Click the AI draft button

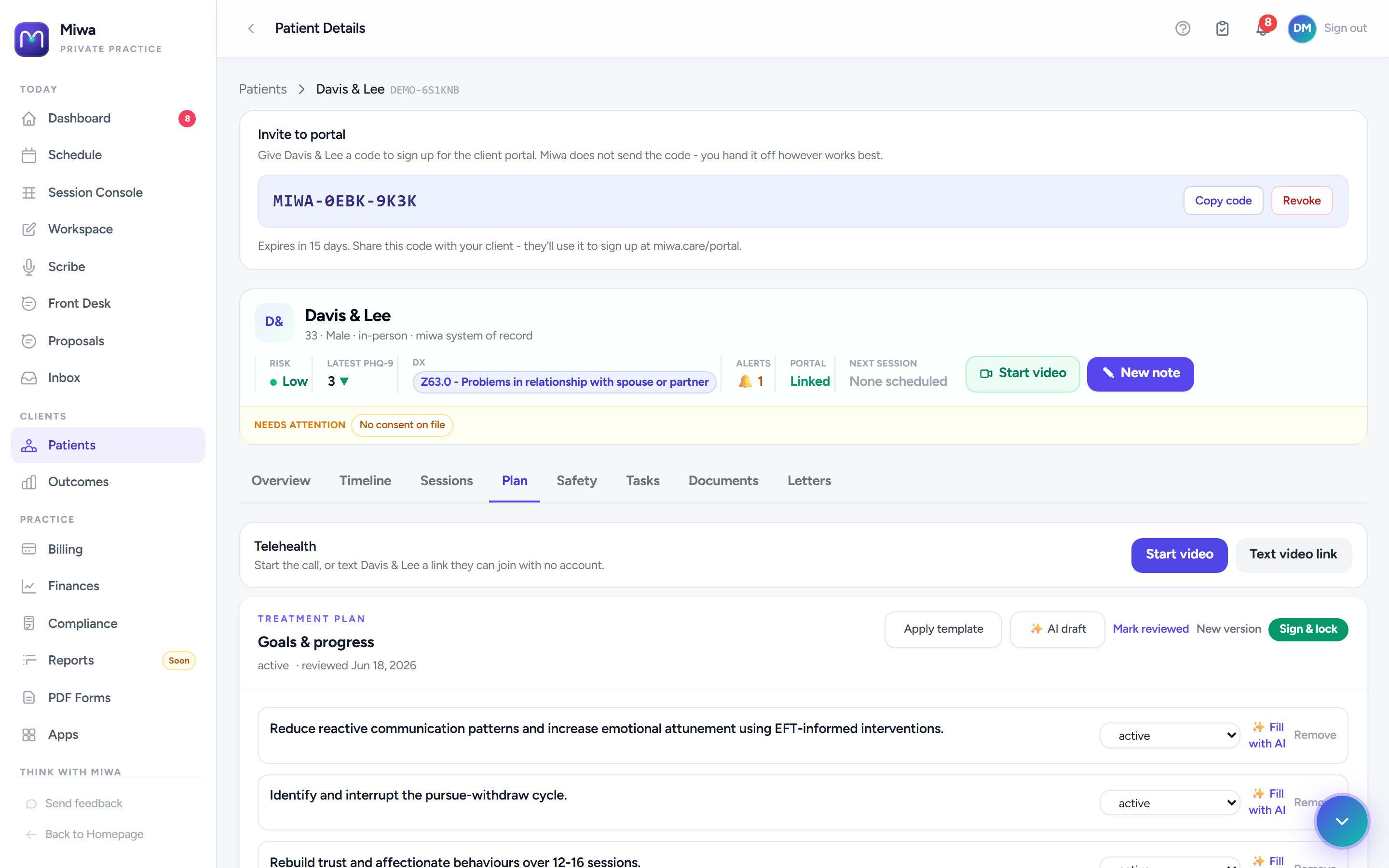(1057, 629)
